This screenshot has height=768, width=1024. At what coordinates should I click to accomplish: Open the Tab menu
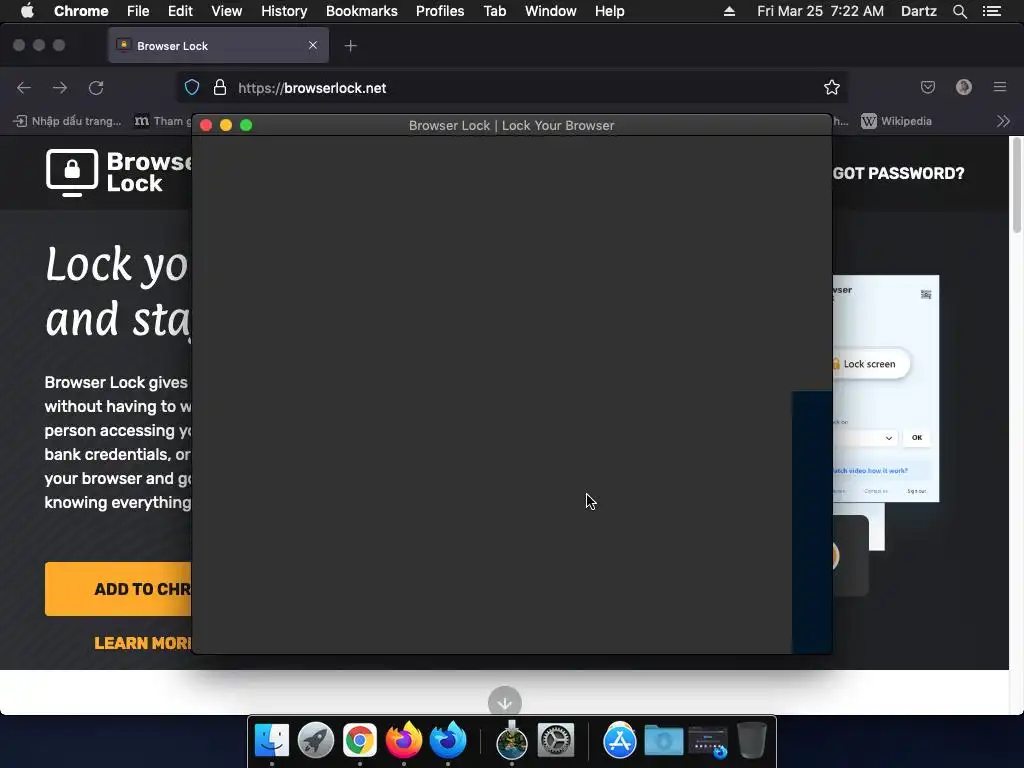click(494, 11)
